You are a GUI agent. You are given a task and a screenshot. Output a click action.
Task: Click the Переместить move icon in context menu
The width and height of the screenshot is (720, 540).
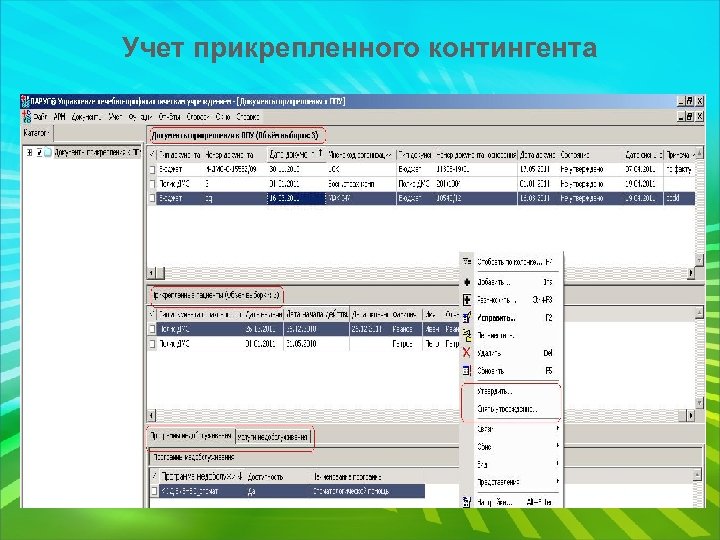[467, 335]
